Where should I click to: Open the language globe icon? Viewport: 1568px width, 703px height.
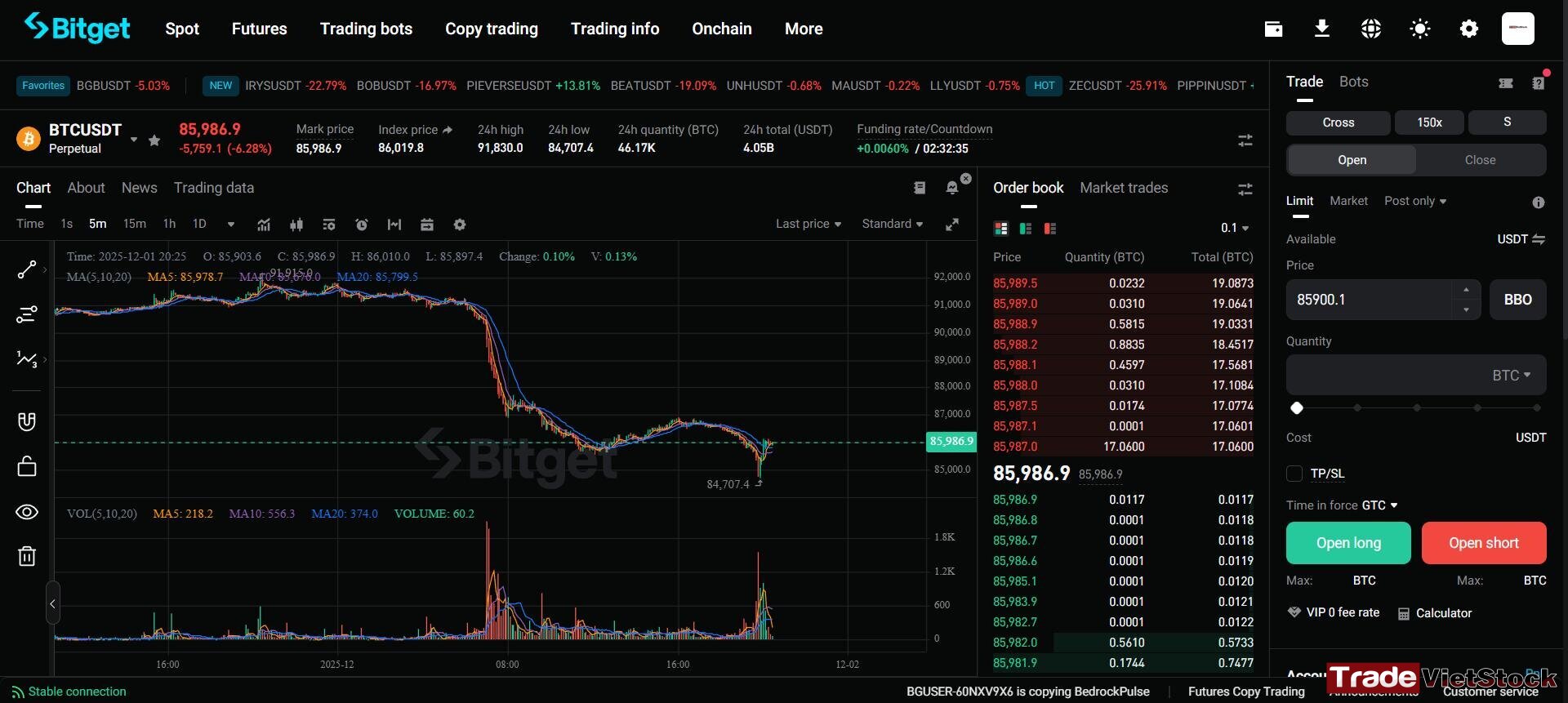click(x=1371, y=29)
